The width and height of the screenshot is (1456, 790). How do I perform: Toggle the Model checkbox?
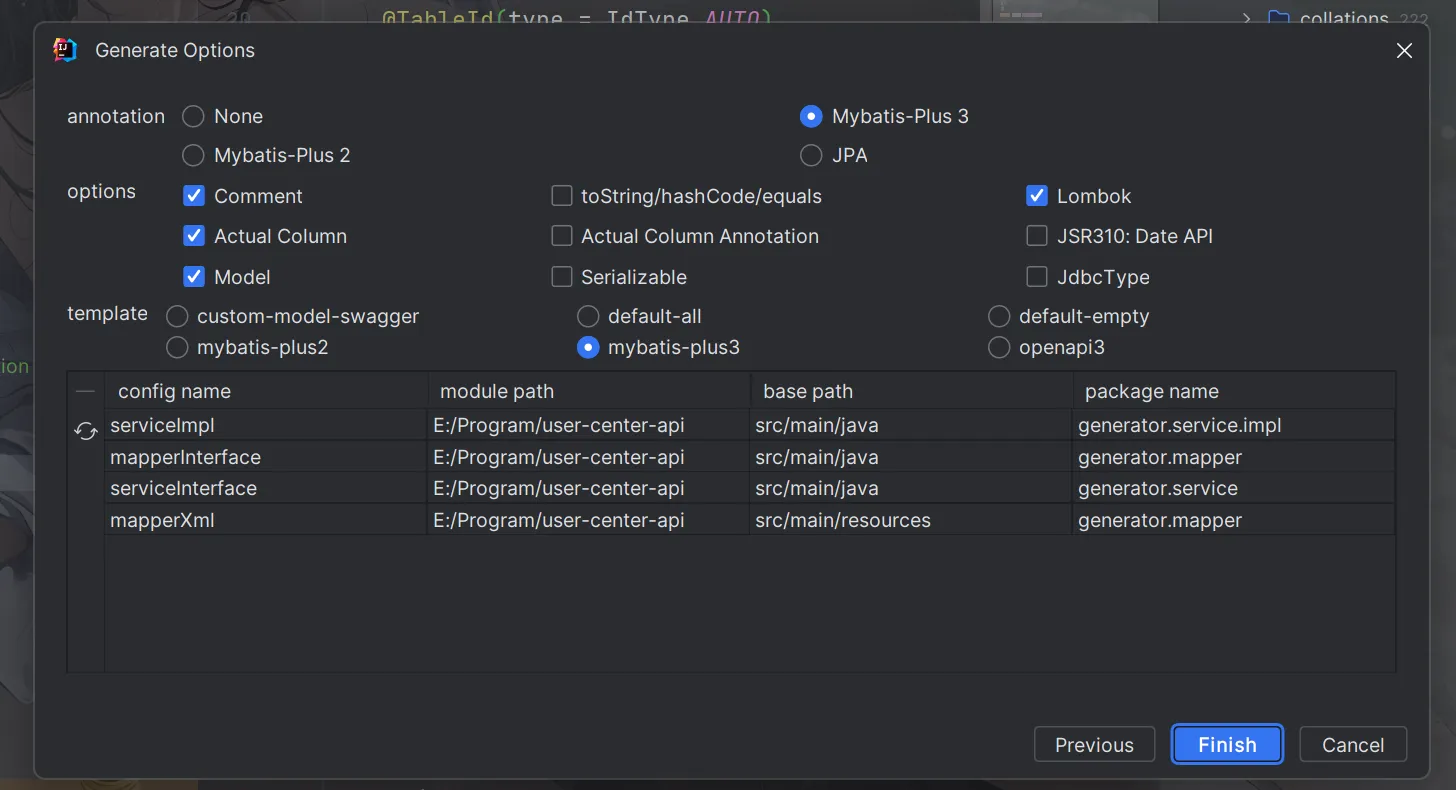pyautogui.click(x=194, y=277)
